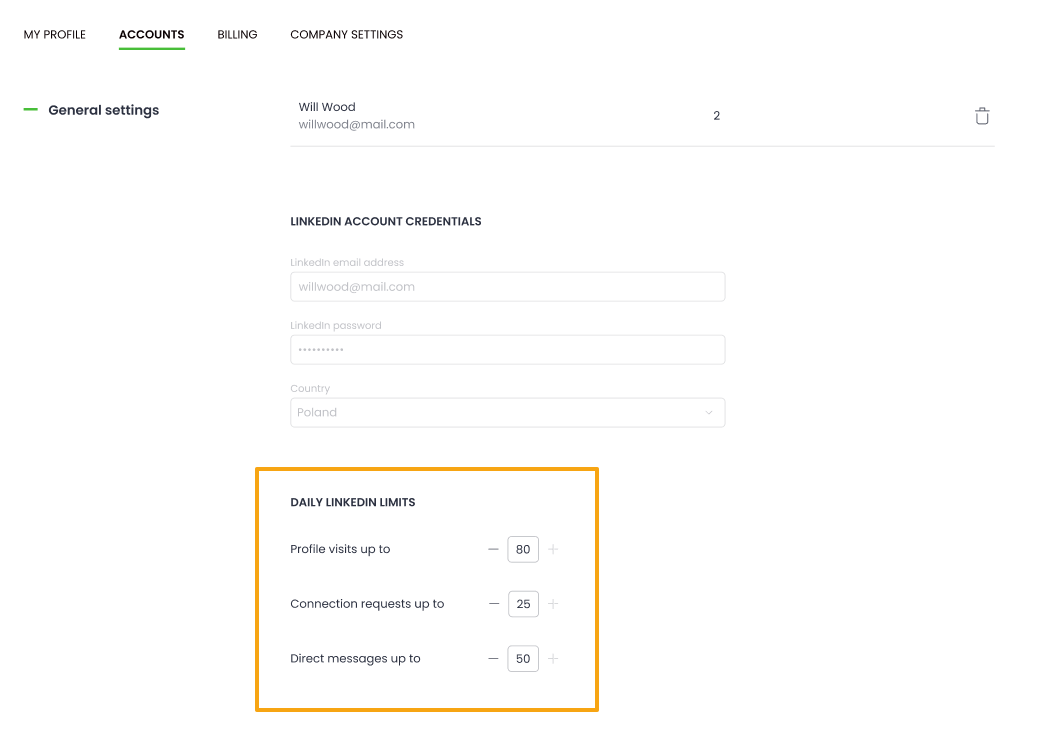Switch to the My Profile tab
This screenshot has width=1052, height=750.
click(55, 35)
